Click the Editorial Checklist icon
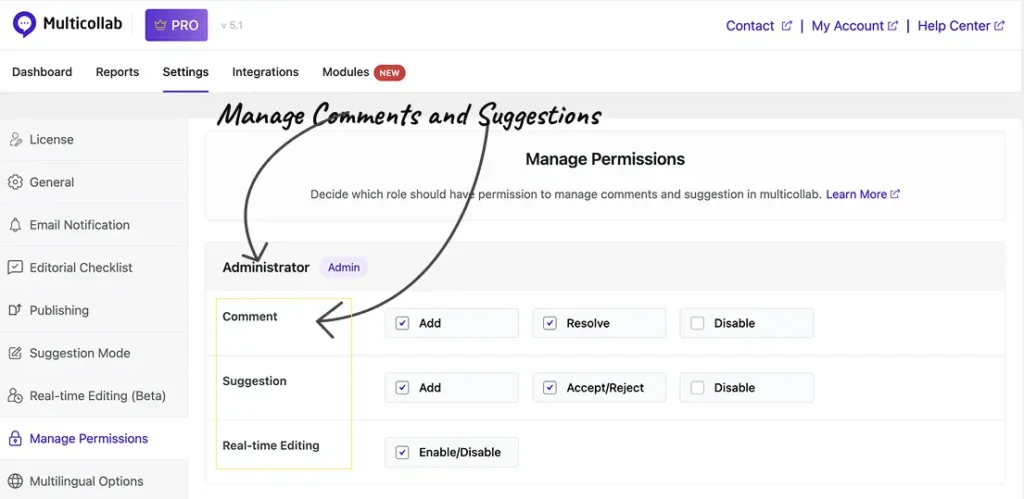Viewport: 1024px width, 499px height. coord(15,268)
